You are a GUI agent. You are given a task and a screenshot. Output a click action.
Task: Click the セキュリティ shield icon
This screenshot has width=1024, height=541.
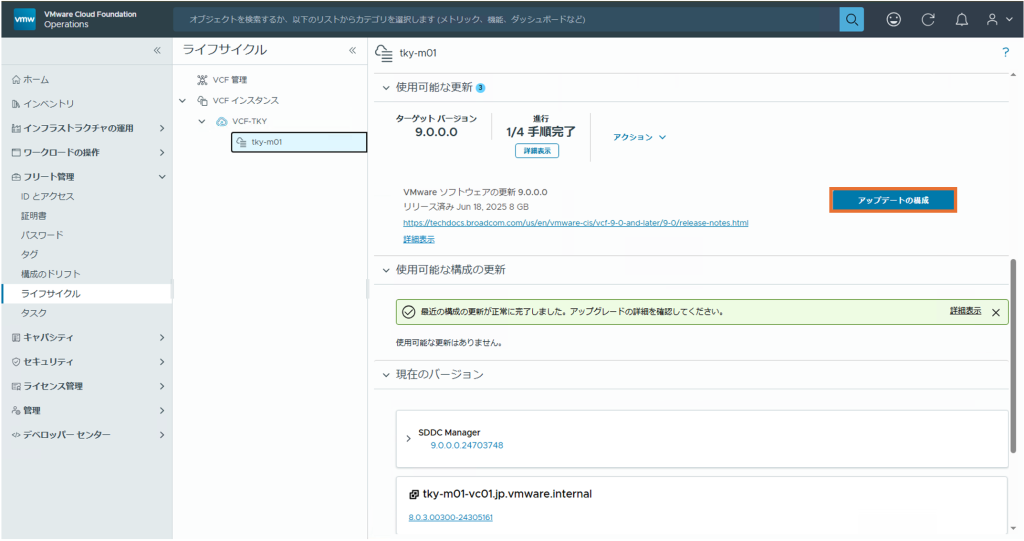coord(16,362)
